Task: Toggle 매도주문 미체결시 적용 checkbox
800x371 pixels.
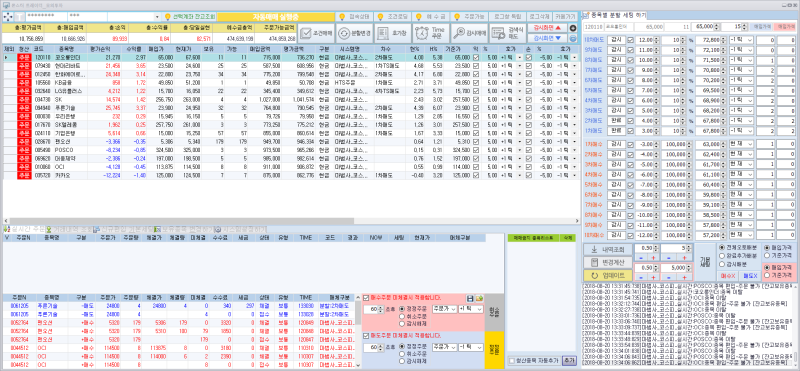Action: pyautogui.click(x=366, y=336)
